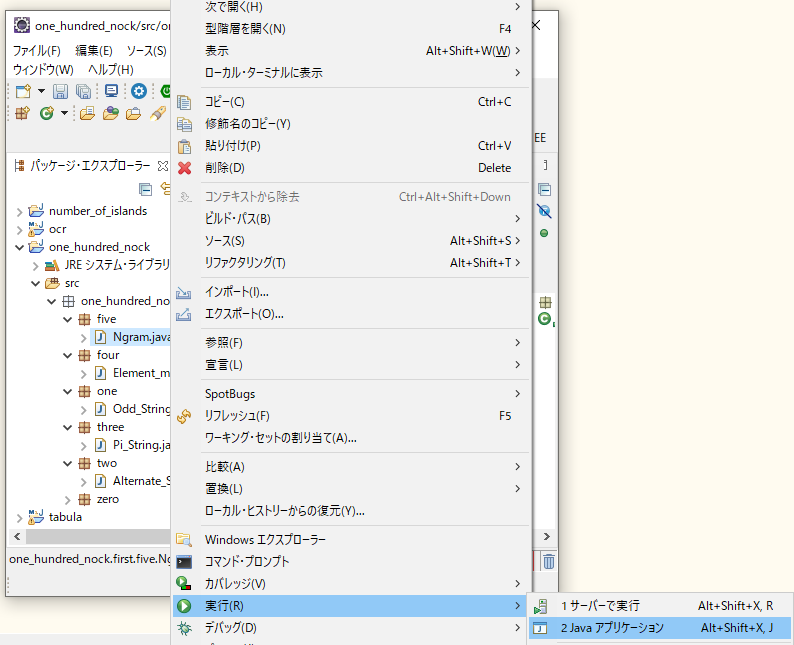Open ローカル・ターミナルに表示 submenu

click(352, 73)
